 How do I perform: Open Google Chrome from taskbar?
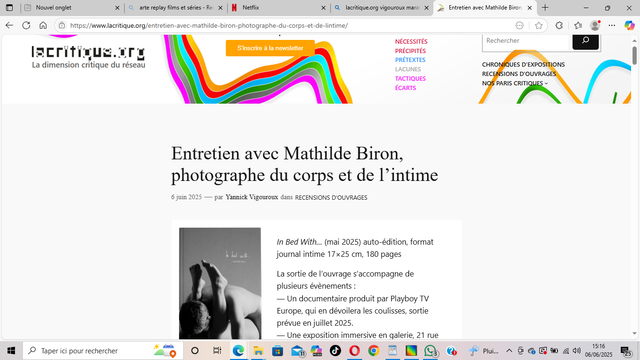(373, 351)
